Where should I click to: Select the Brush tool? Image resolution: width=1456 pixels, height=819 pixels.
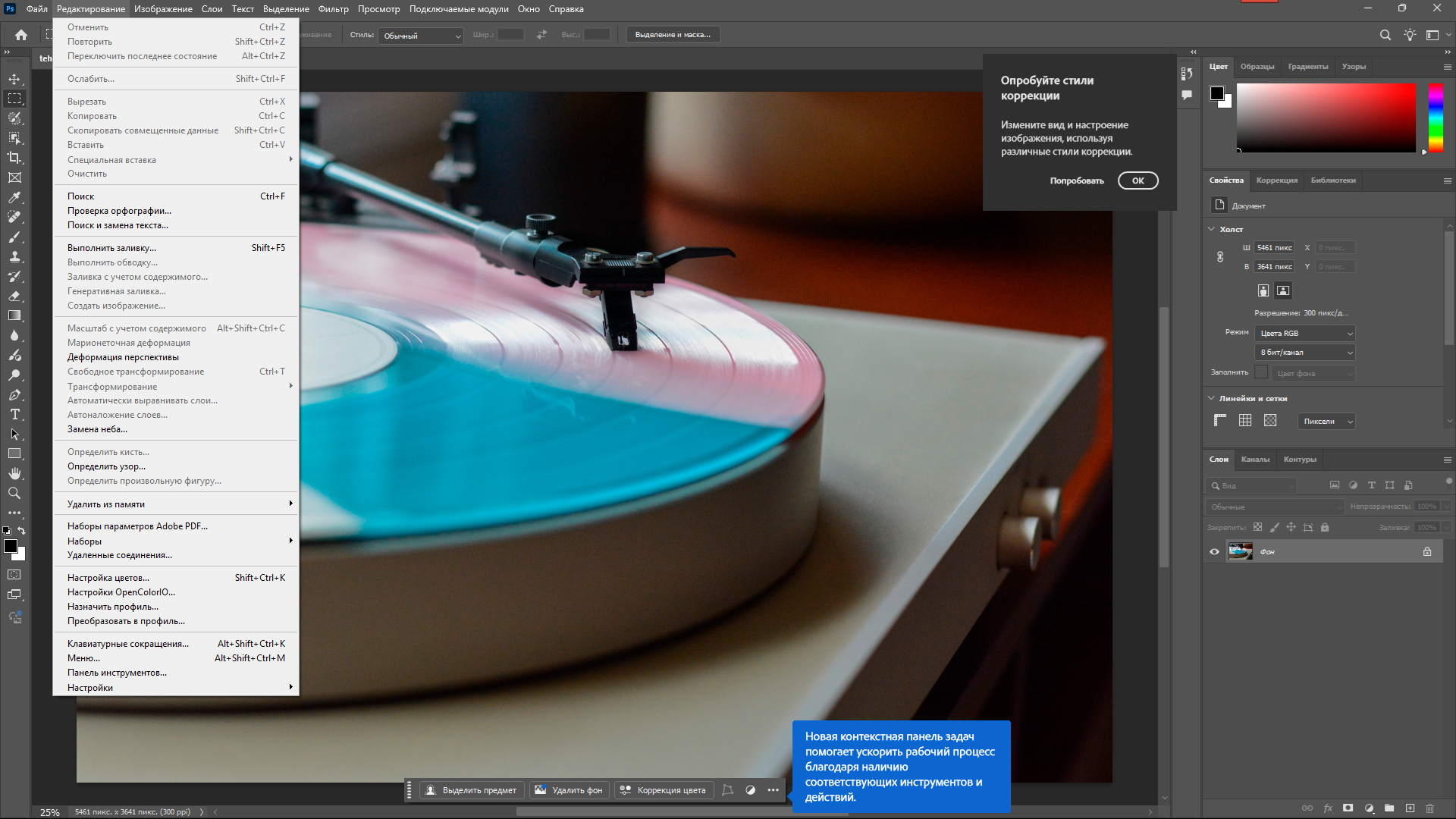click(x=14, y=237)
